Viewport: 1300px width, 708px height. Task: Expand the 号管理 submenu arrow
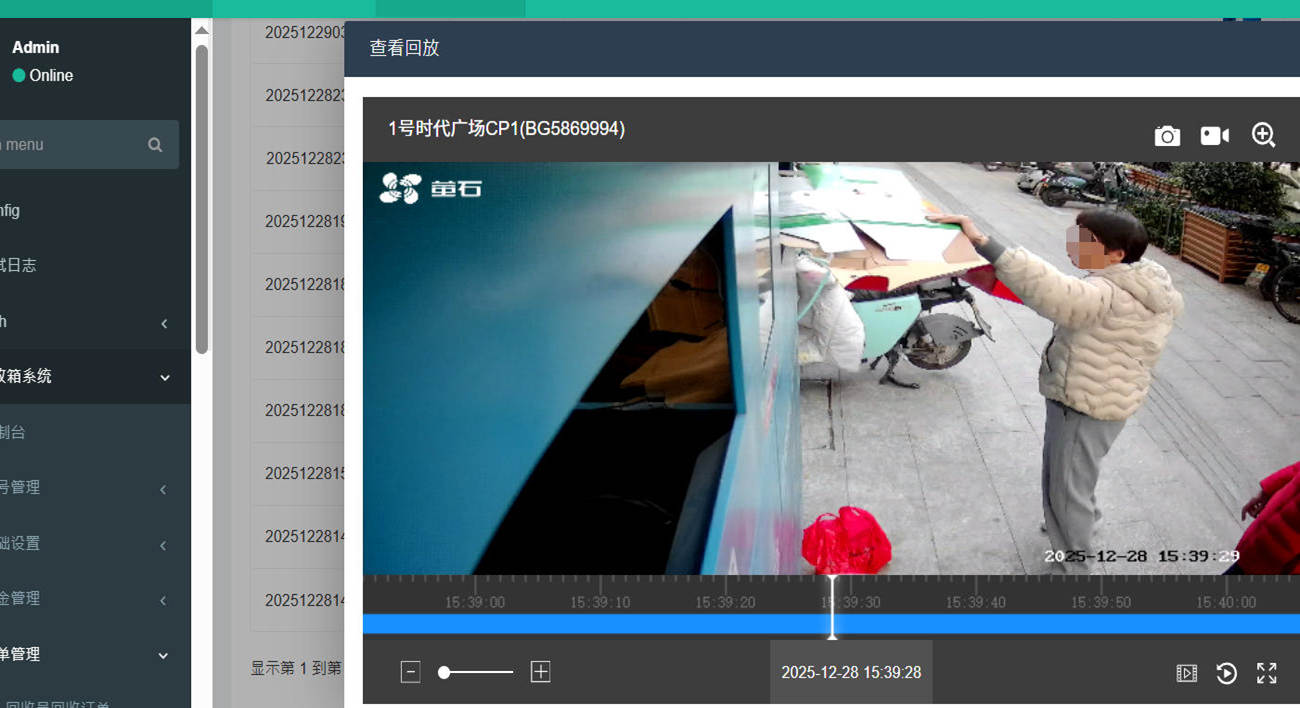(164, 489)
